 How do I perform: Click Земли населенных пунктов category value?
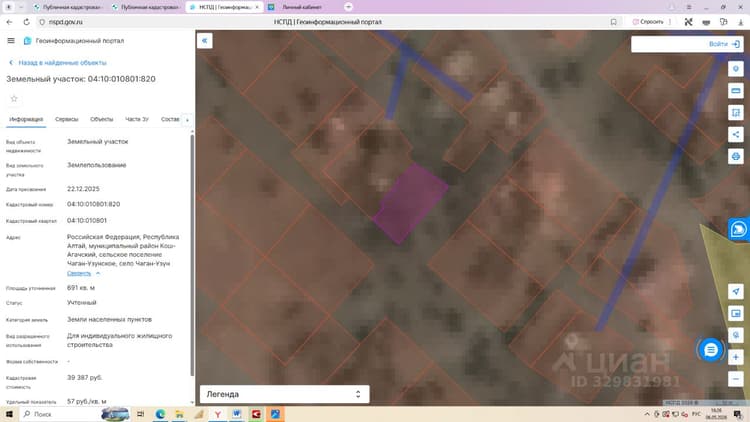tap(109, 319)
